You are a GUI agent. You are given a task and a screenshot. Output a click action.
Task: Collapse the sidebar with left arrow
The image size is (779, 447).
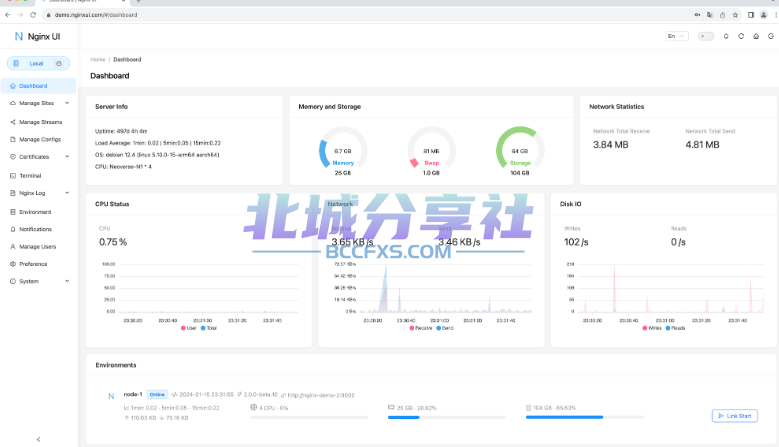[39, 440]
